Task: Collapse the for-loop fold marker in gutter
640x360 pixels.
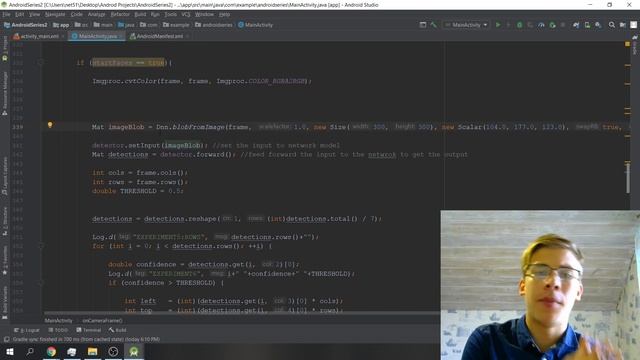Action: (x=40, y=246)
